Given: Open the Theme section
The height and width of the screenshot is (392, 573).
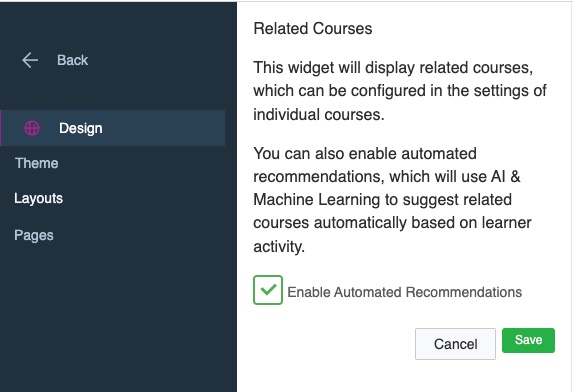Looking at the screenshot, I should point(37,163).
